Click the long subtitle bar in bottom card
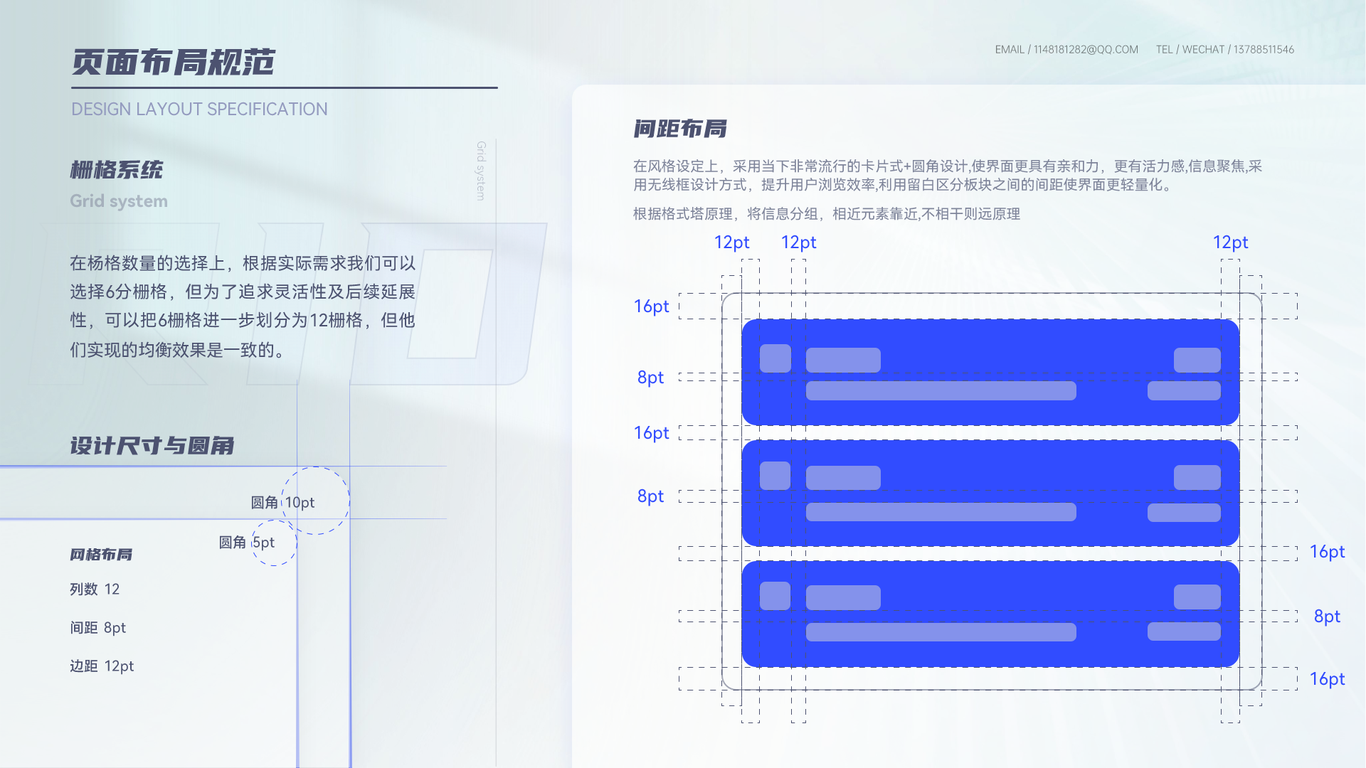 point(941,632)
